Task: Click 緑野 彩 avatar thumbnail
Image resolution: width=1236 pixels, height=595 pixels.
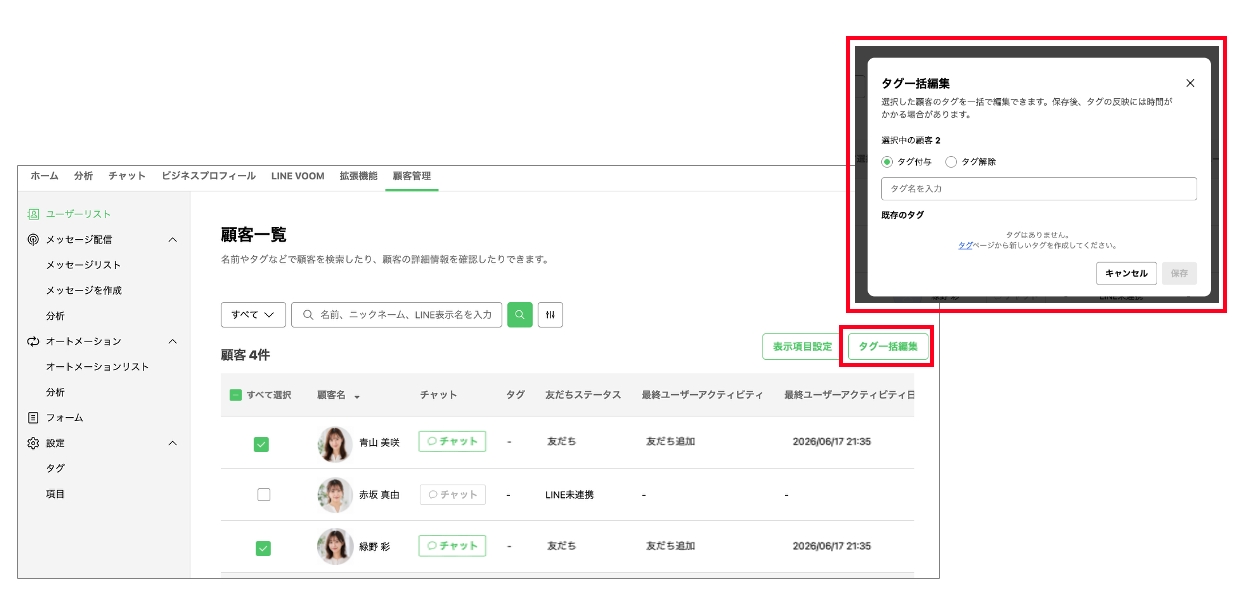Action: click(335, 547)
